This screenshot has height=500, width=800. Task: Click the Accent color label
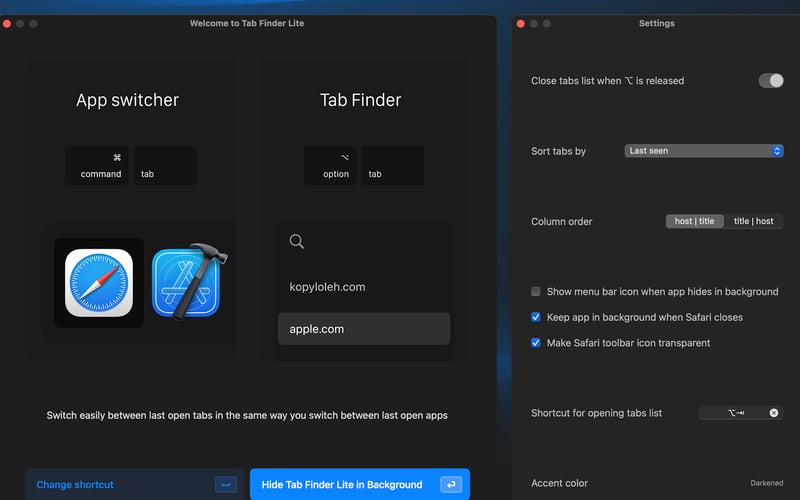click(x=559, y=483)
